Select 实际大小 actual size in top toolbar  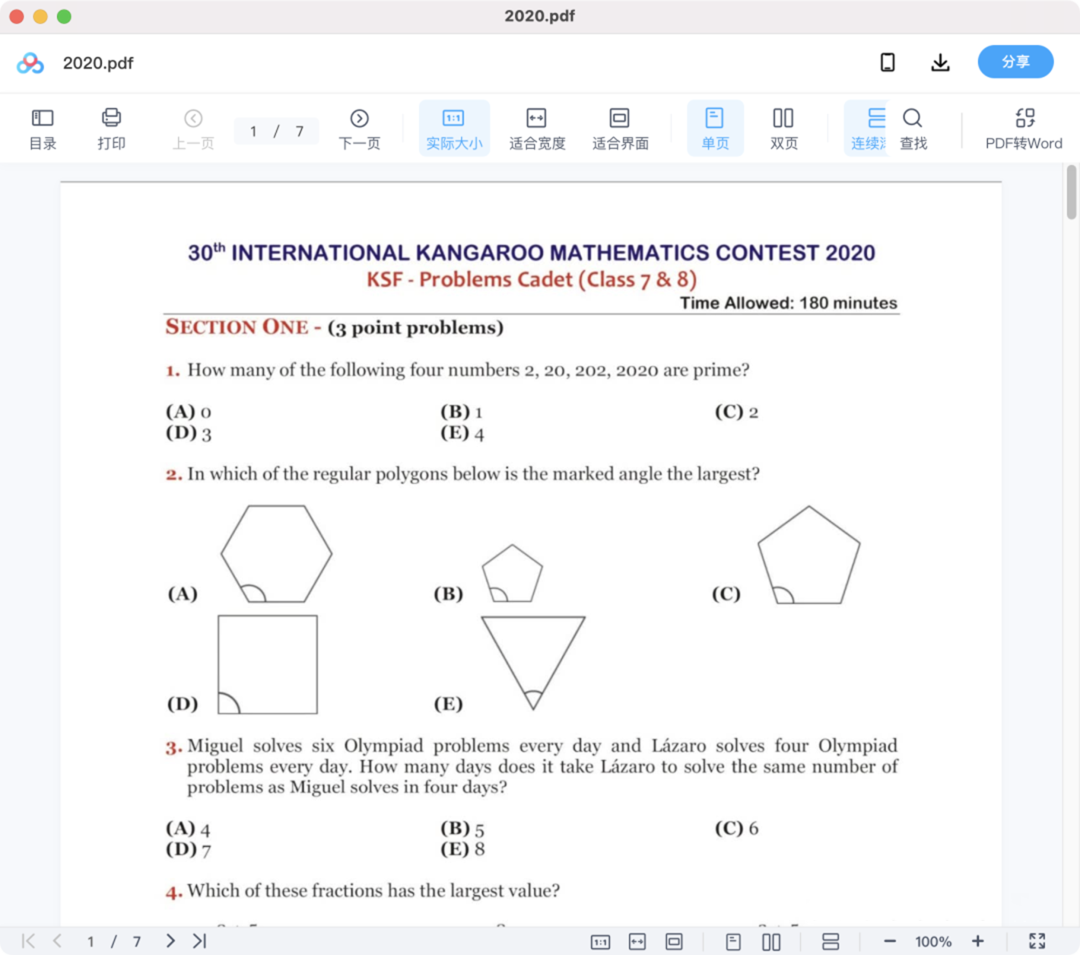point(454,129)
